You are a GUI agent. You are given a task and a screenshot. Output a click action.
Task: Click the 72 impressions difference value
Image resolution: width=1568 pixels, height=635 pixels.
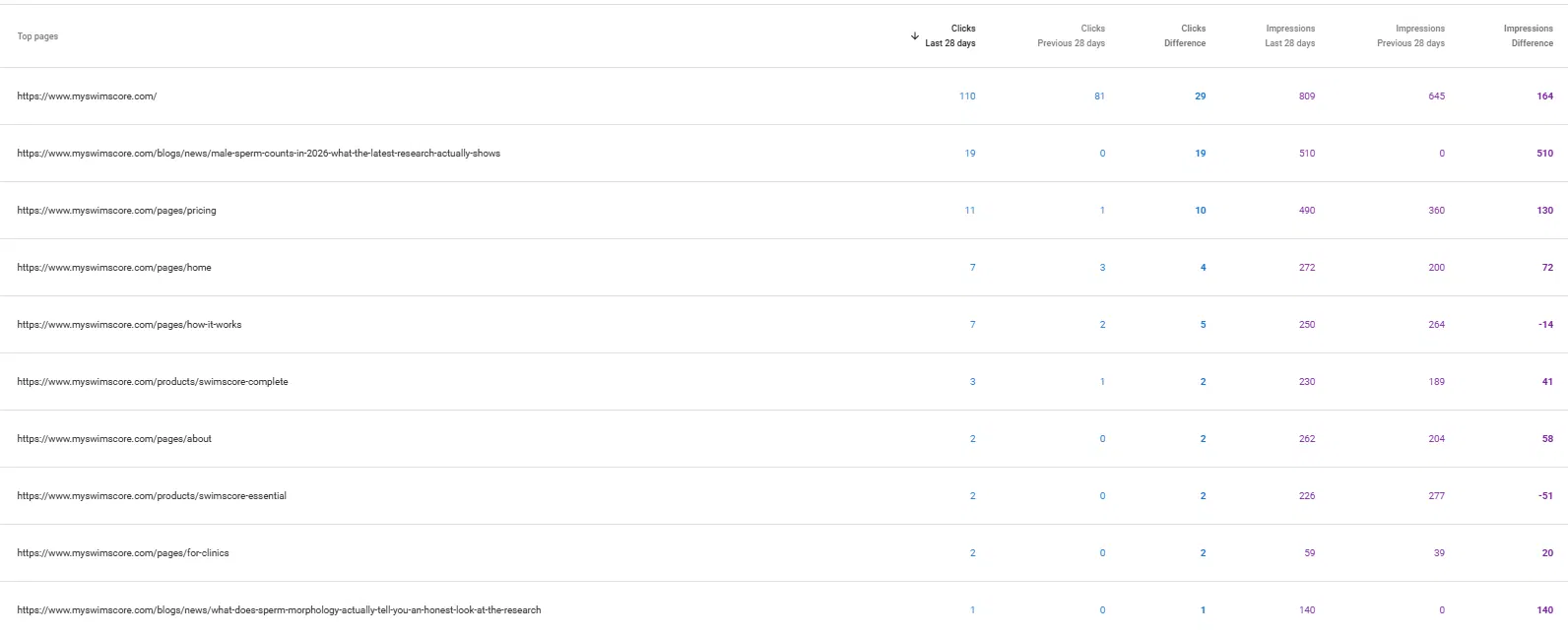pos(1547,268)
